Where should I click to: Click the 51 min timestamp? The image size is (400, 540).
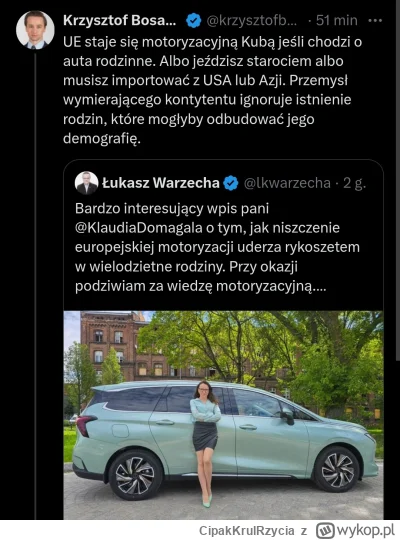point(337,21)
